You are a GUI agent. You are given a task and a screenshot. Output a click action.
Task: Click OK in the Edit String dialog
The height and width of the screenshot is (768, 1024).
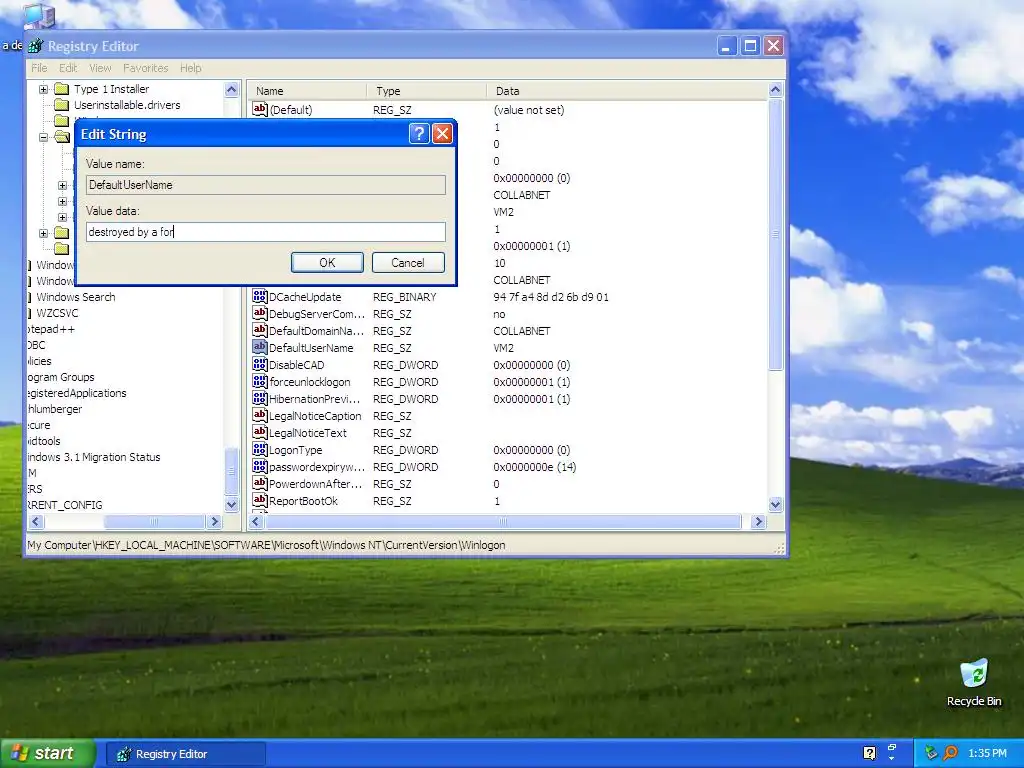pos(327,263)
